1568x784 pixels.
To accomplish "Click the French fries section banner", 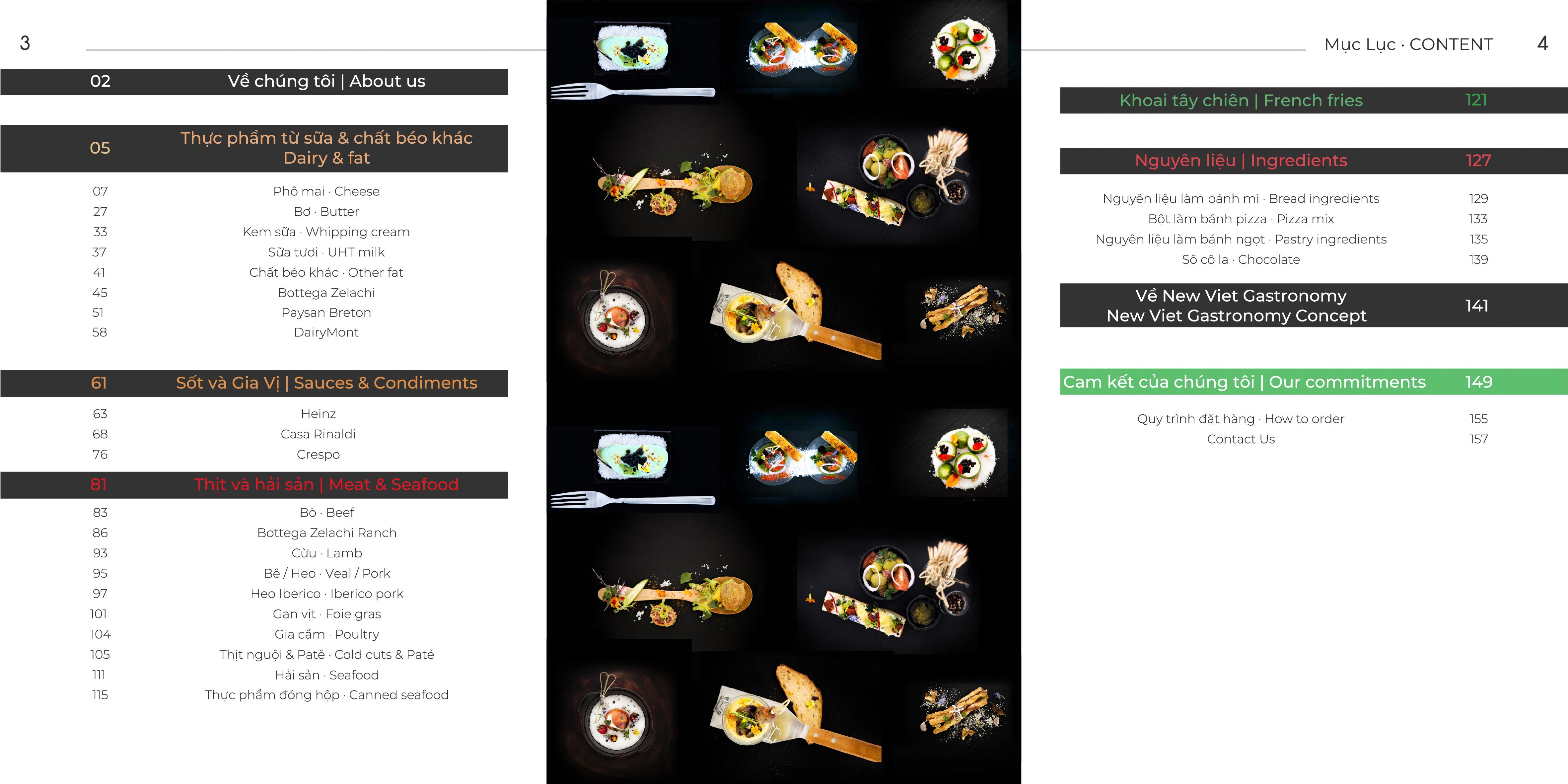I will point(1314,101).
